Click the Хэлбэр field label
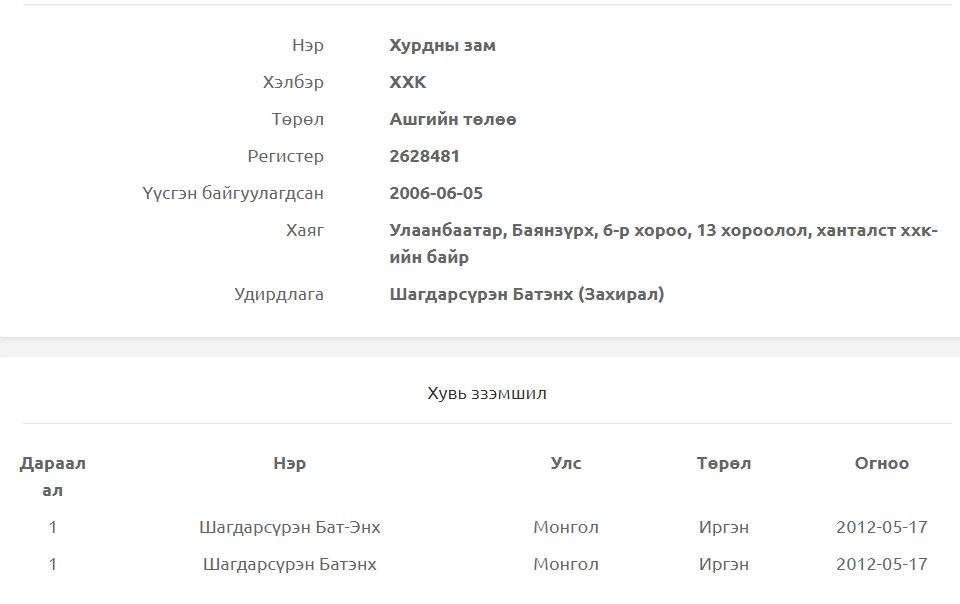Viewport: 960px width, 604px height. point(293,82)
